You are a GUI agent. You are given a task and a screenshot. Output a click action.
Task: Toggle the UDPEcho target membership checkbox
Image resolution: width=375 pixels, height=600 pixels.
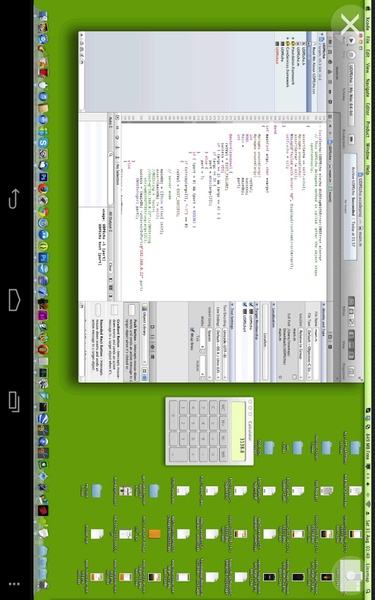tap(250, 305)
